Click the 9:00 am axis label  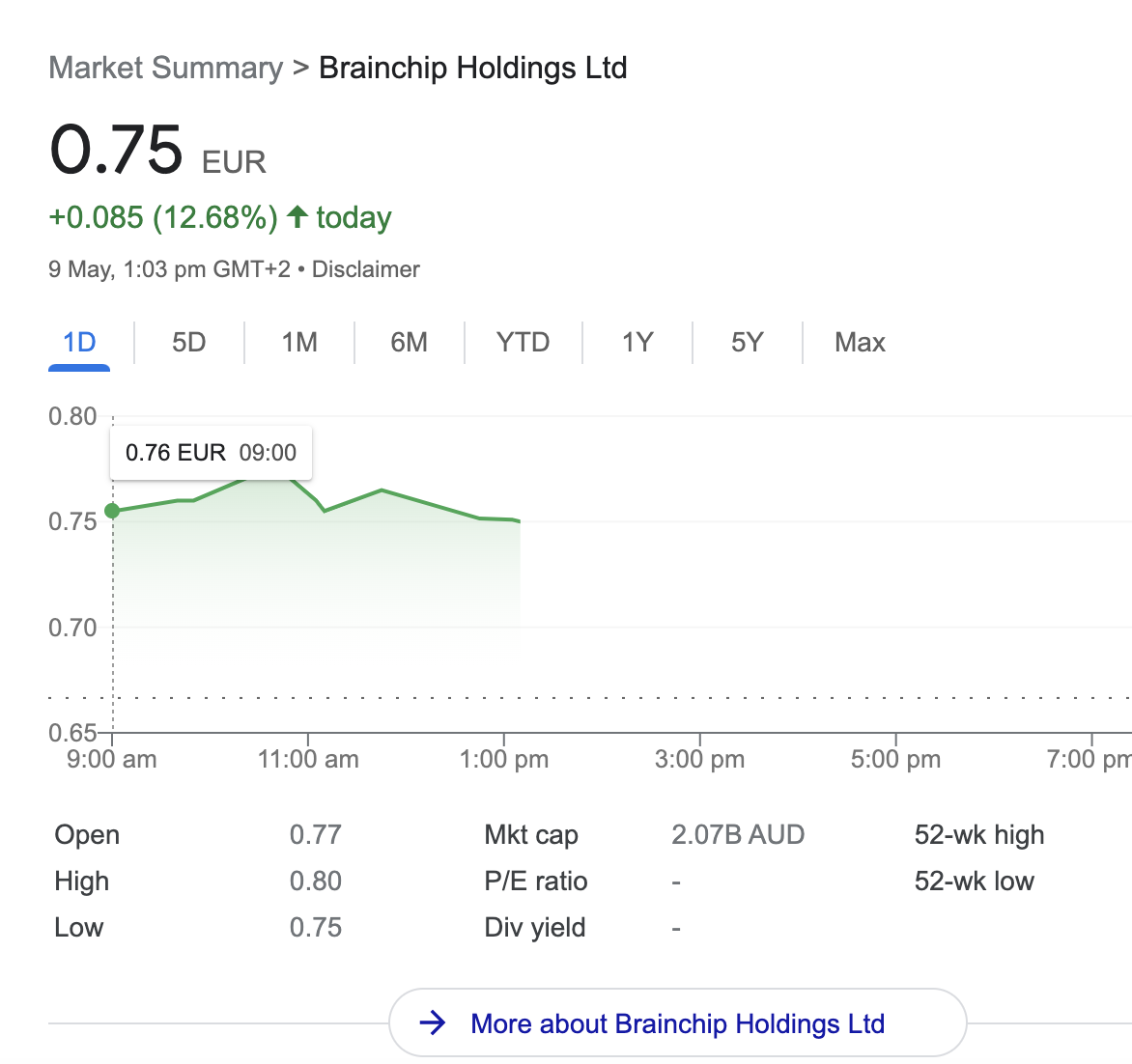112,760
